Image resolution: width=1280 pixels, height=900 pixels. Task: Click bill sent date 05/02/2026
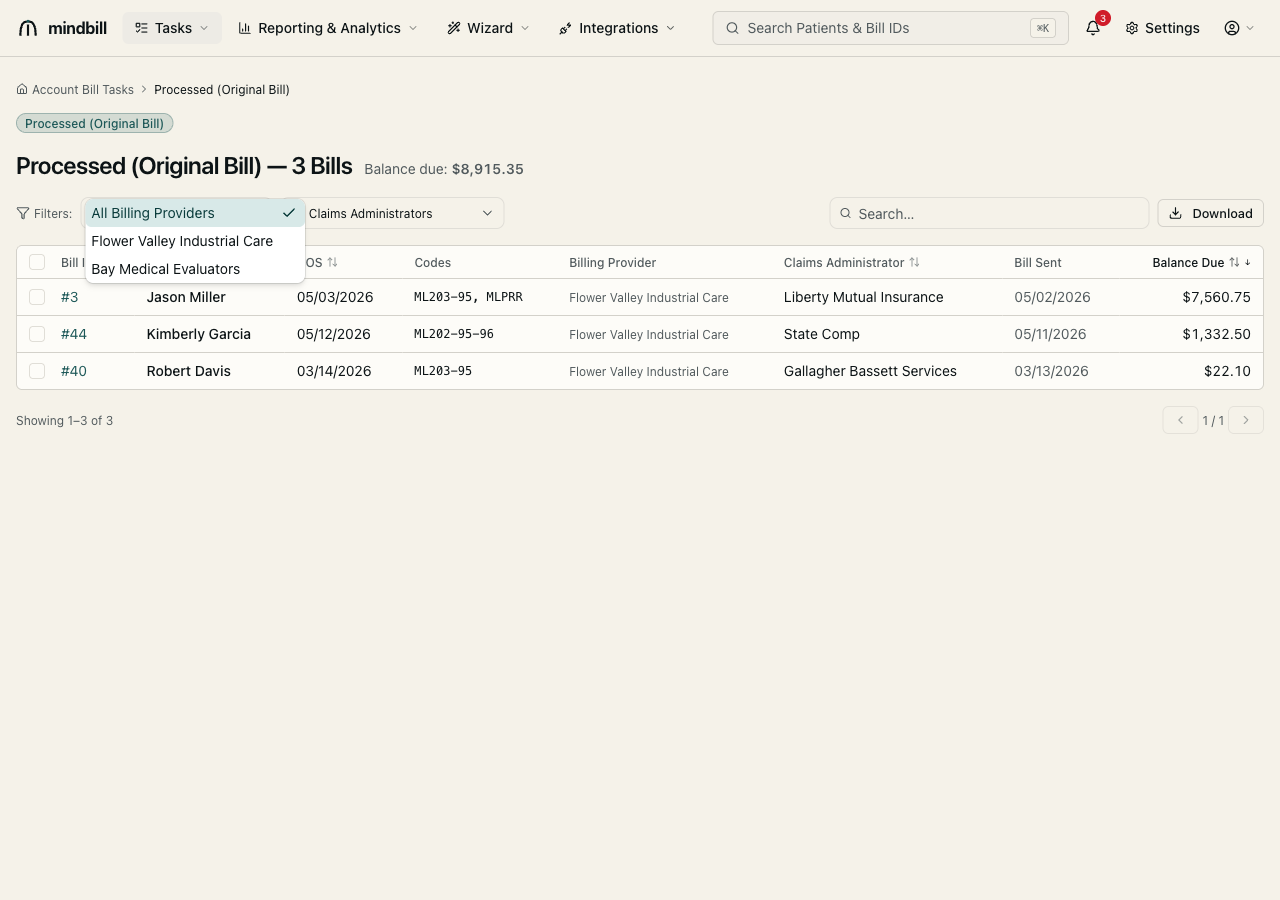pos(1052,297)
